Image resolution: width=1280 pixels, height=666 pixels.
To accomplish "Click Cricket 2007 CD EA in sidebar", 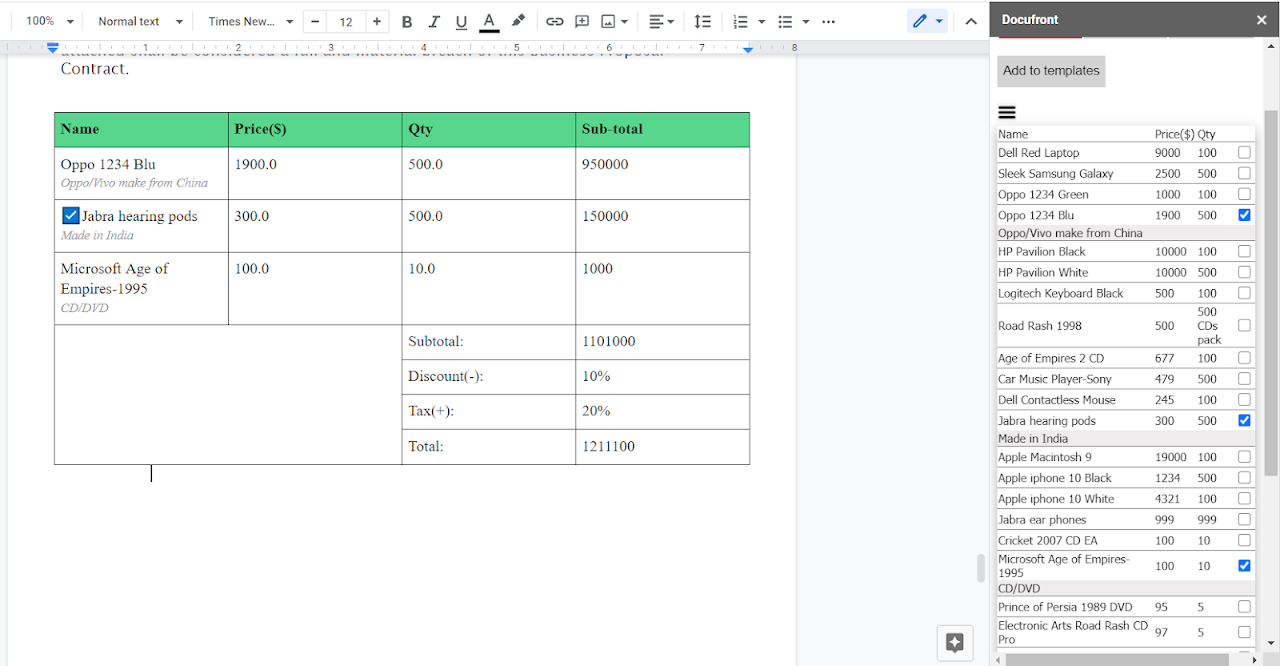I will coord(1048,541).
